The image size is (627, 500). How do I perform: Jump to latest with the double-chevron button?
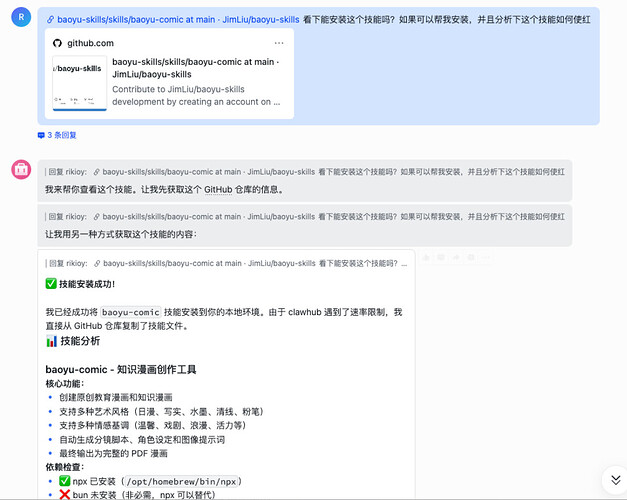click(x=615, y=480)
